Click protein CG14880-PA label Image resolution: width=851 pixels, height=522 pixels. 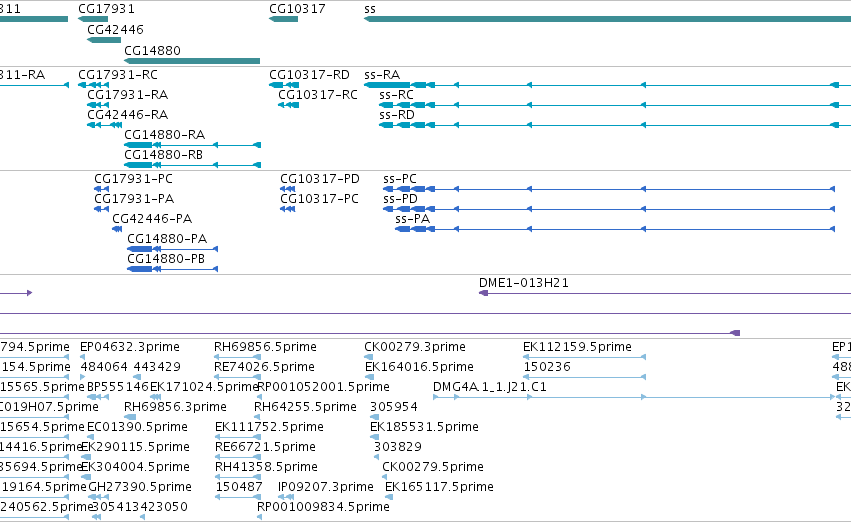(x=167, y=239)
